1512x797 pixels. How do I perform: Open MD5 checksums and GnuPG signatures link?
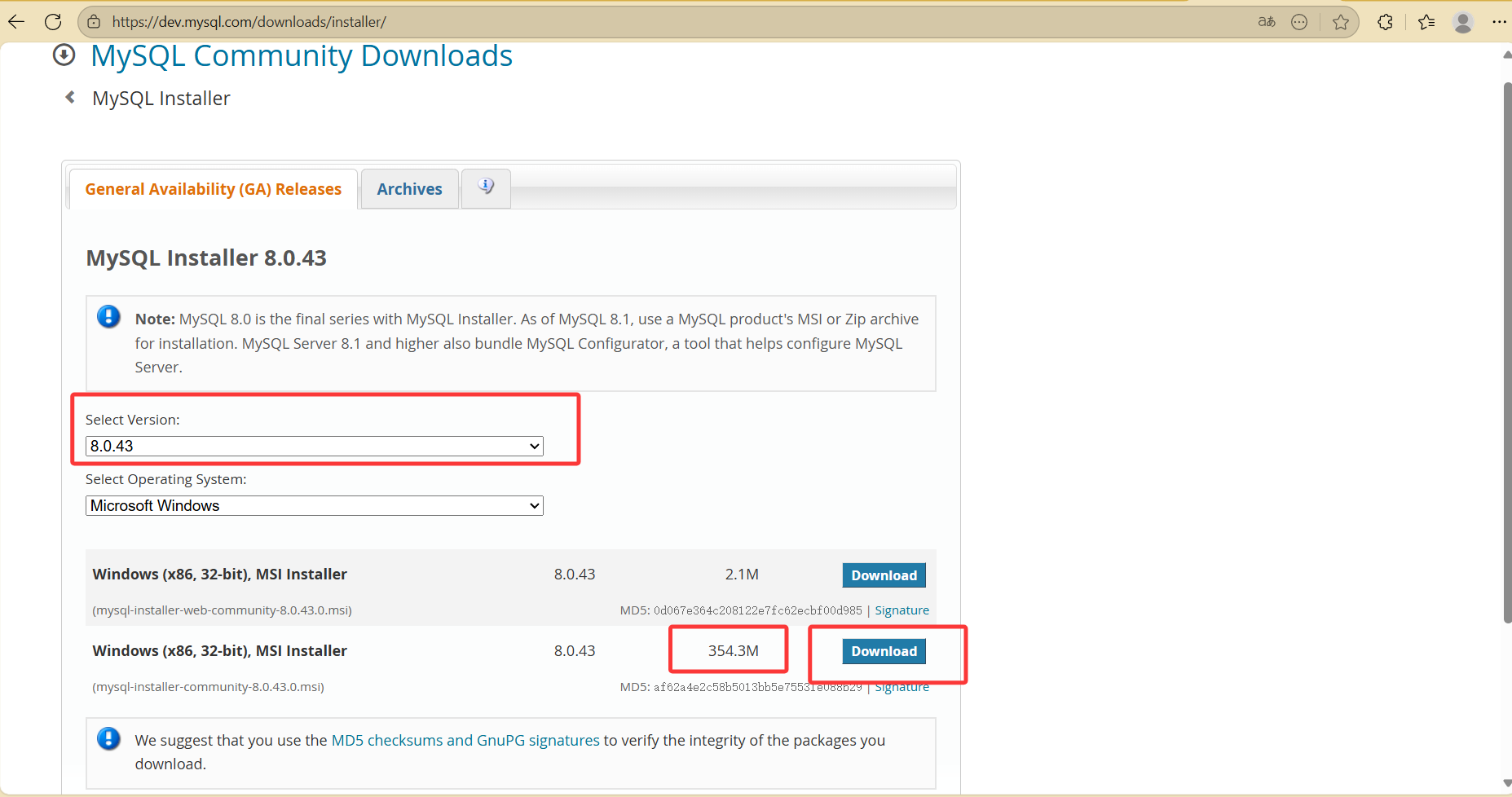click(x=465, y=740)
